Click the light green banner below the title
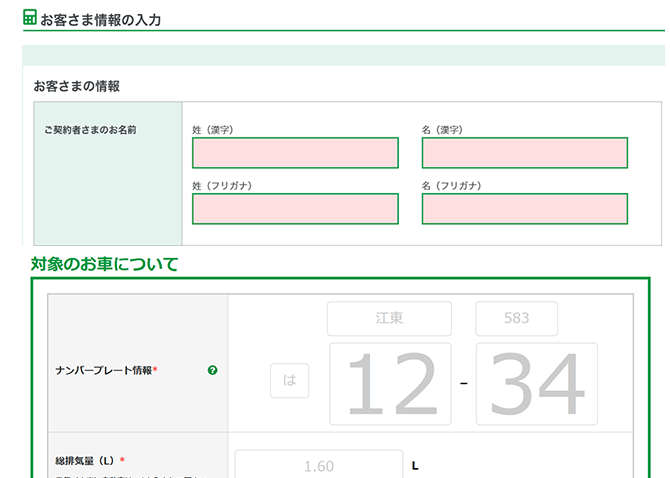Screen dimensions: 670x478 click(x=343, y=55)
